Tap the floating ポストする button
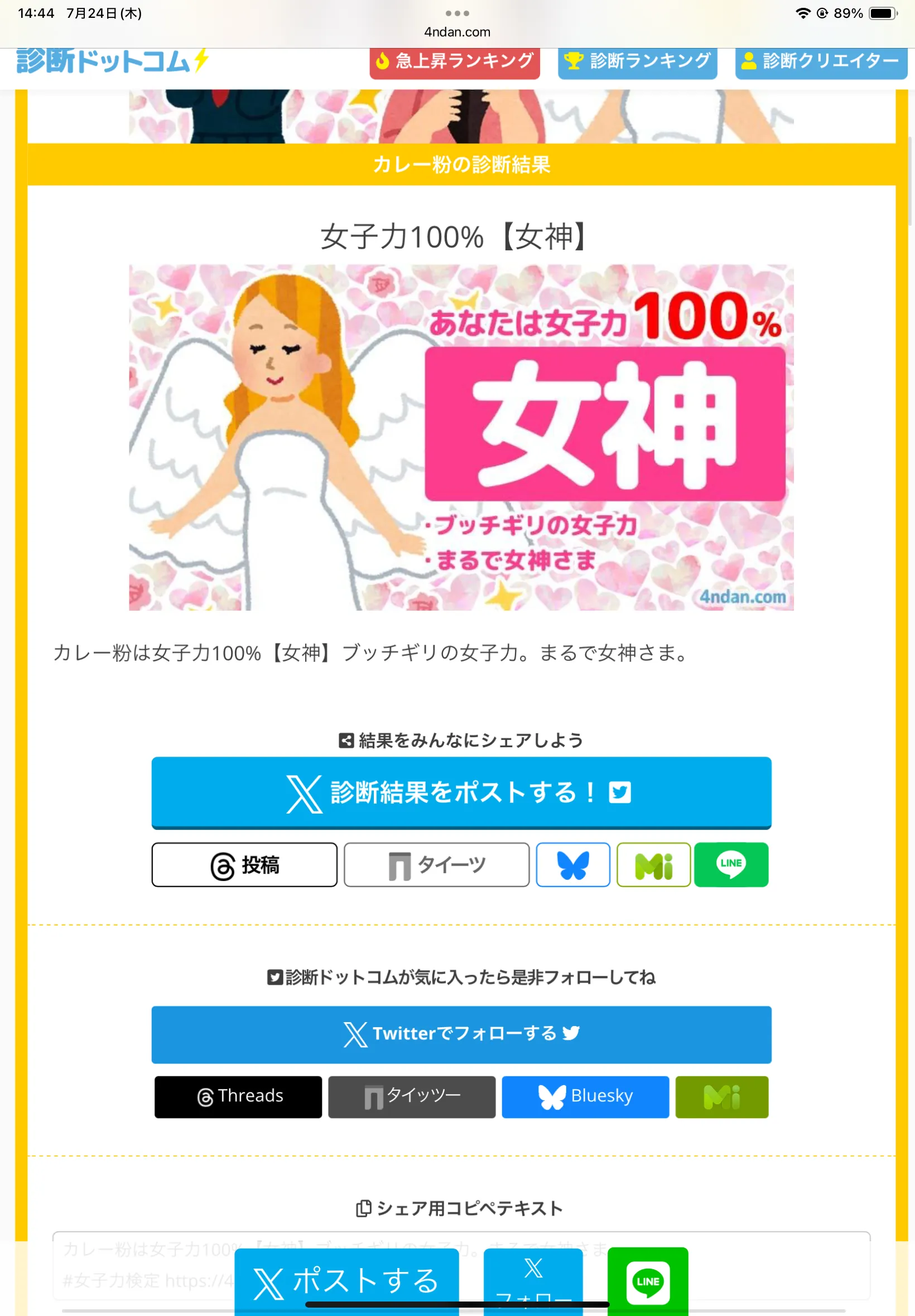Screen dimensions: 915x1316 pos(346,1282)
